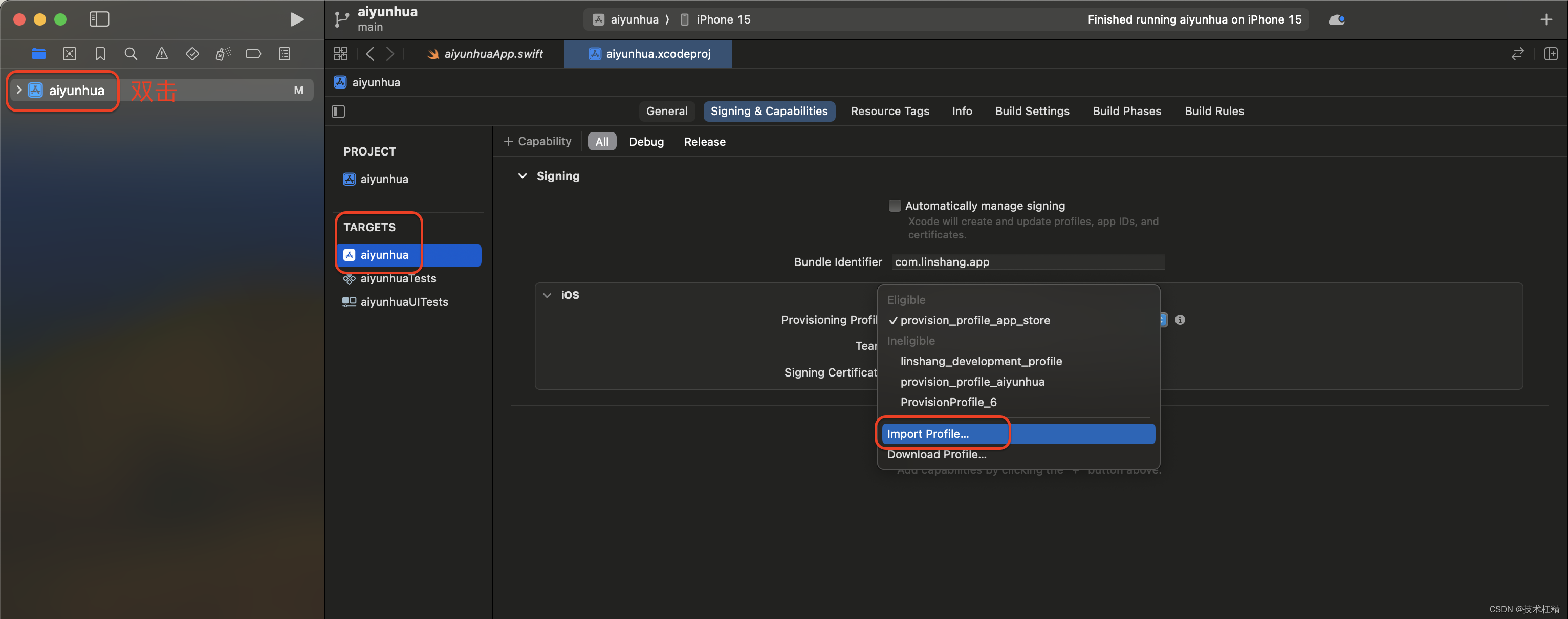Screen dimensions: 1568x619
Task: Open the Report navigator icon
Action: 284,54
